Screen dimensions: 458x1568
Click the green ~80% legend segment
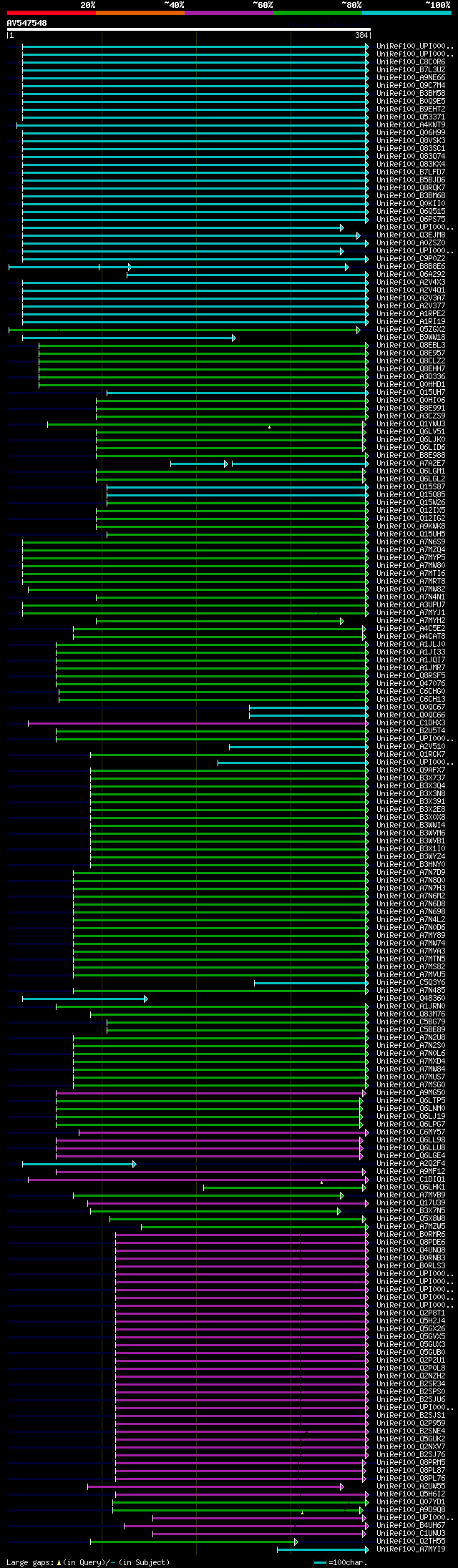pos(318,13)
